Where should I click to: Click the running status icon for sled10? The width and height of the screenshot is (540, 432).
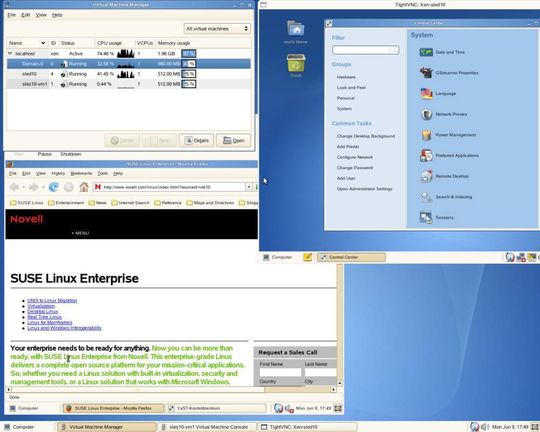[x=63, y=74]
